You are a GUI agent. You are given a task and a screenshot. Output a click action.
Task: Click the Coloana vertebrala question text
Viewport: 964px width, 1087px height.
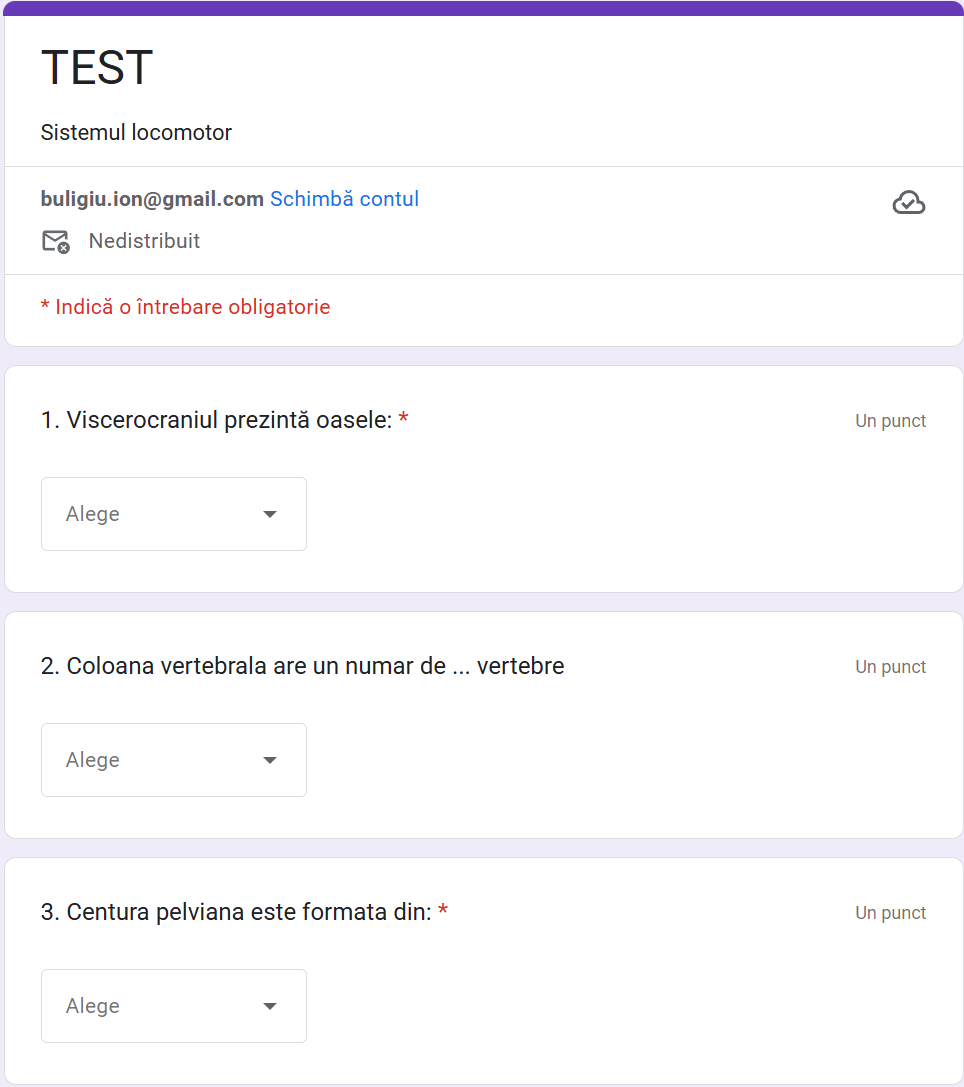tap(302, 666)
